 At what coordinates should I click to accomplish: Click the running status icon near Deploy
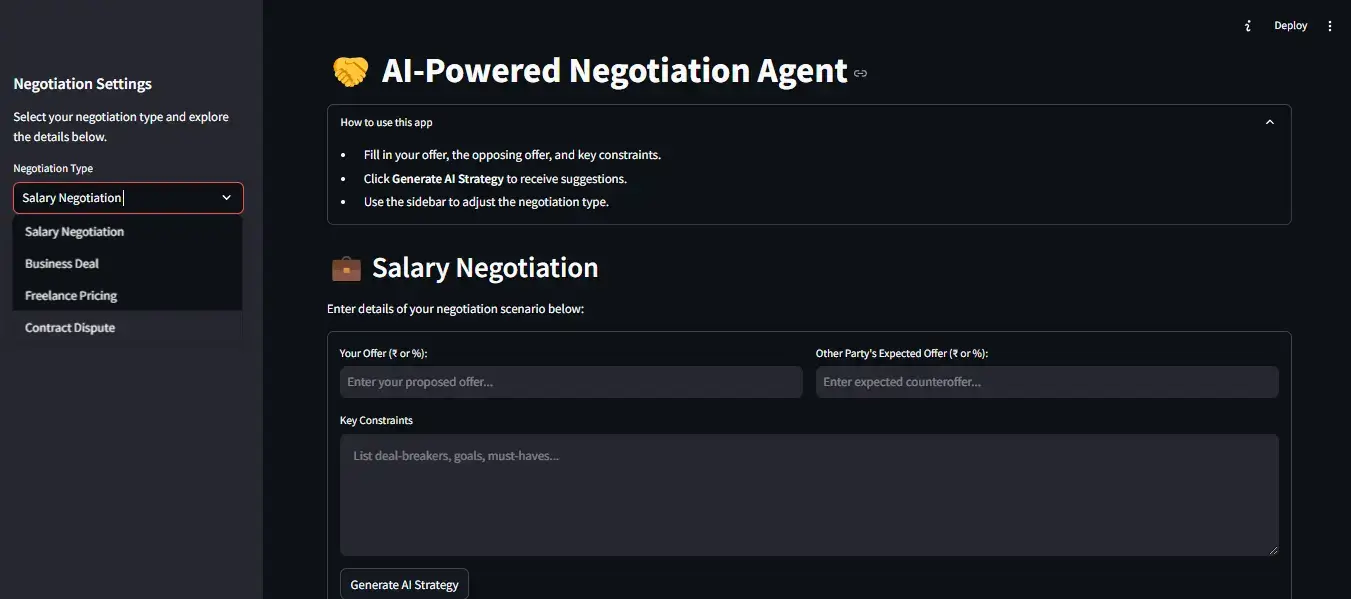coord(1248,26)
